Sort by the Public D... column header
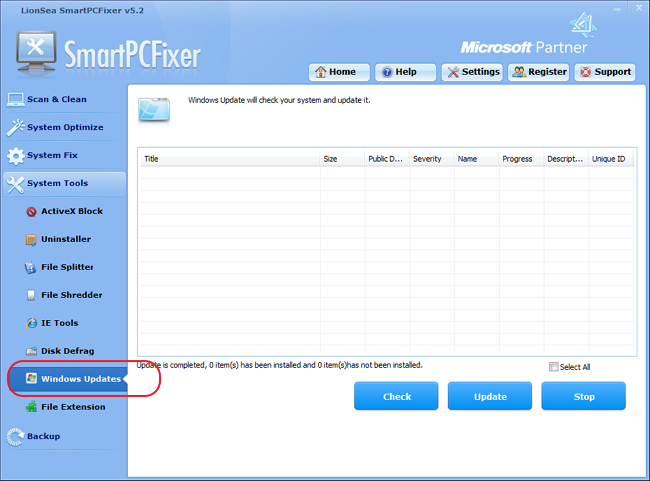 click(387, 159)
